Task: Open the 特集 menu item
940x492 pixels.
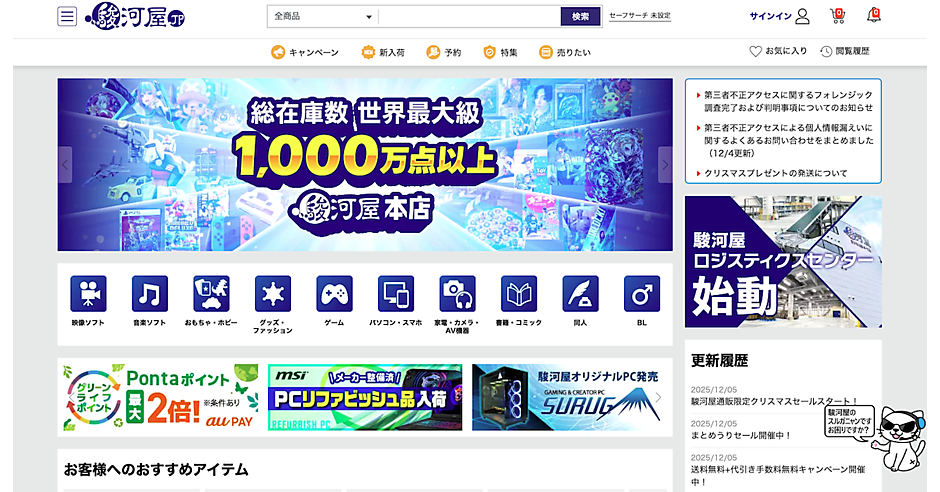Action: [x=501, y=53]
